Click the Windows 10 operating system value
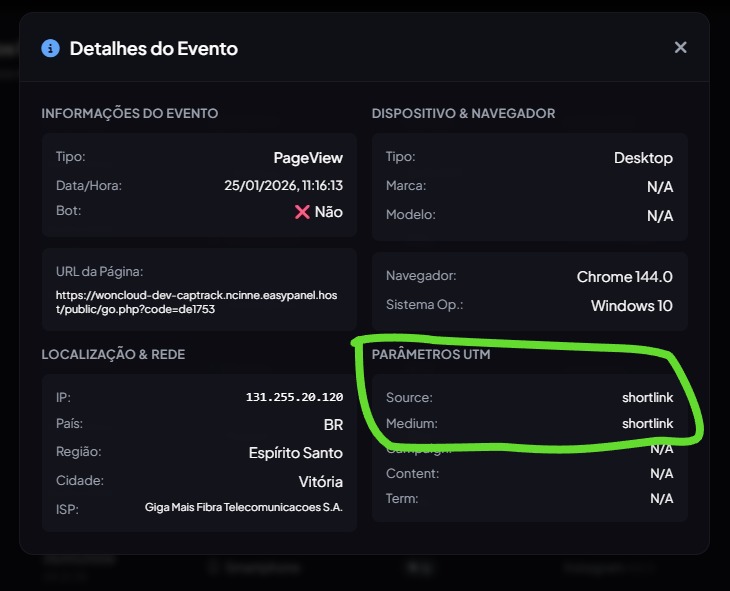 (x=631, y=305)
